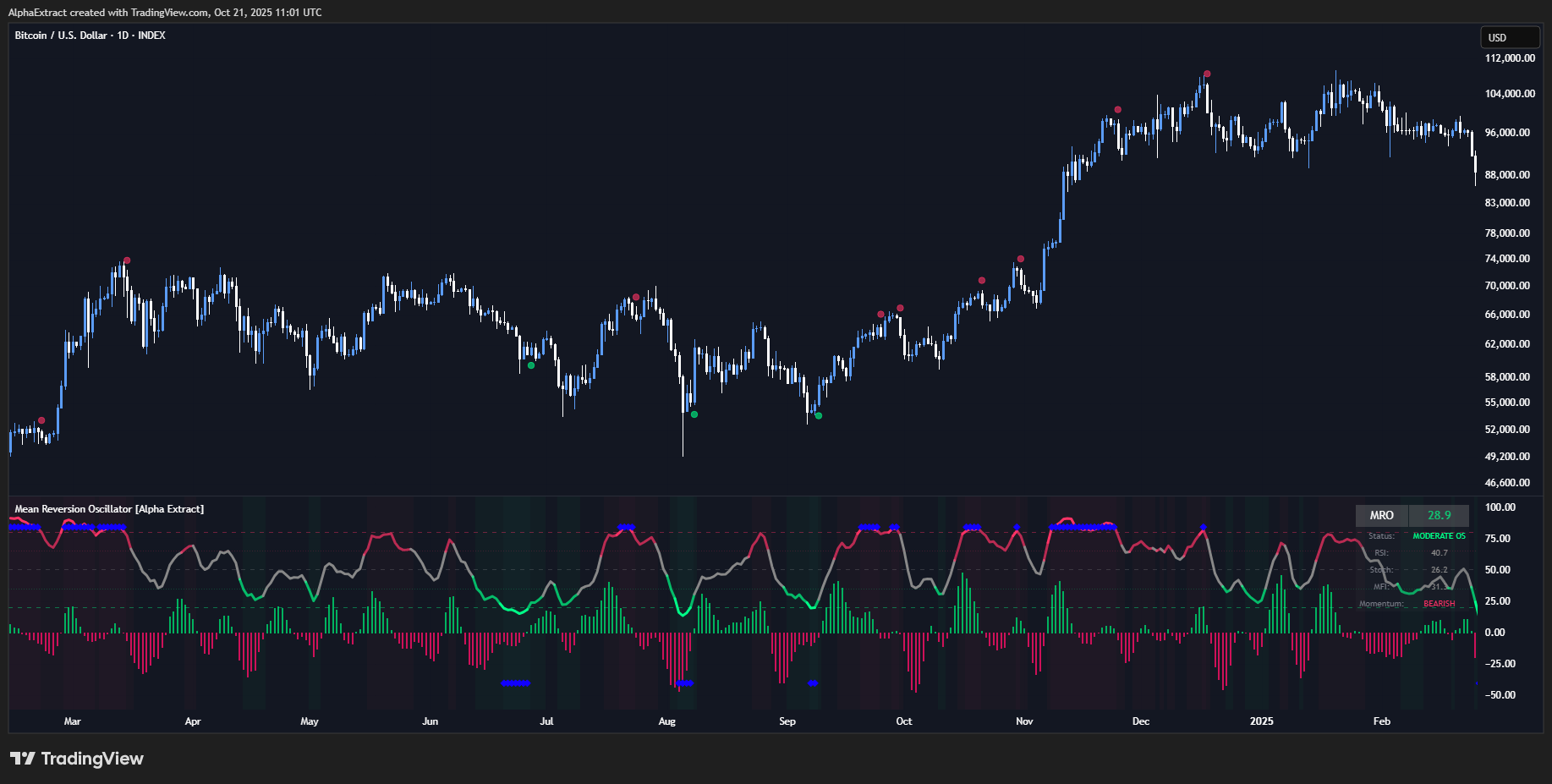Click the TradingView logo
Viewport: 1552px width, 784px height.
click(77, 759)
